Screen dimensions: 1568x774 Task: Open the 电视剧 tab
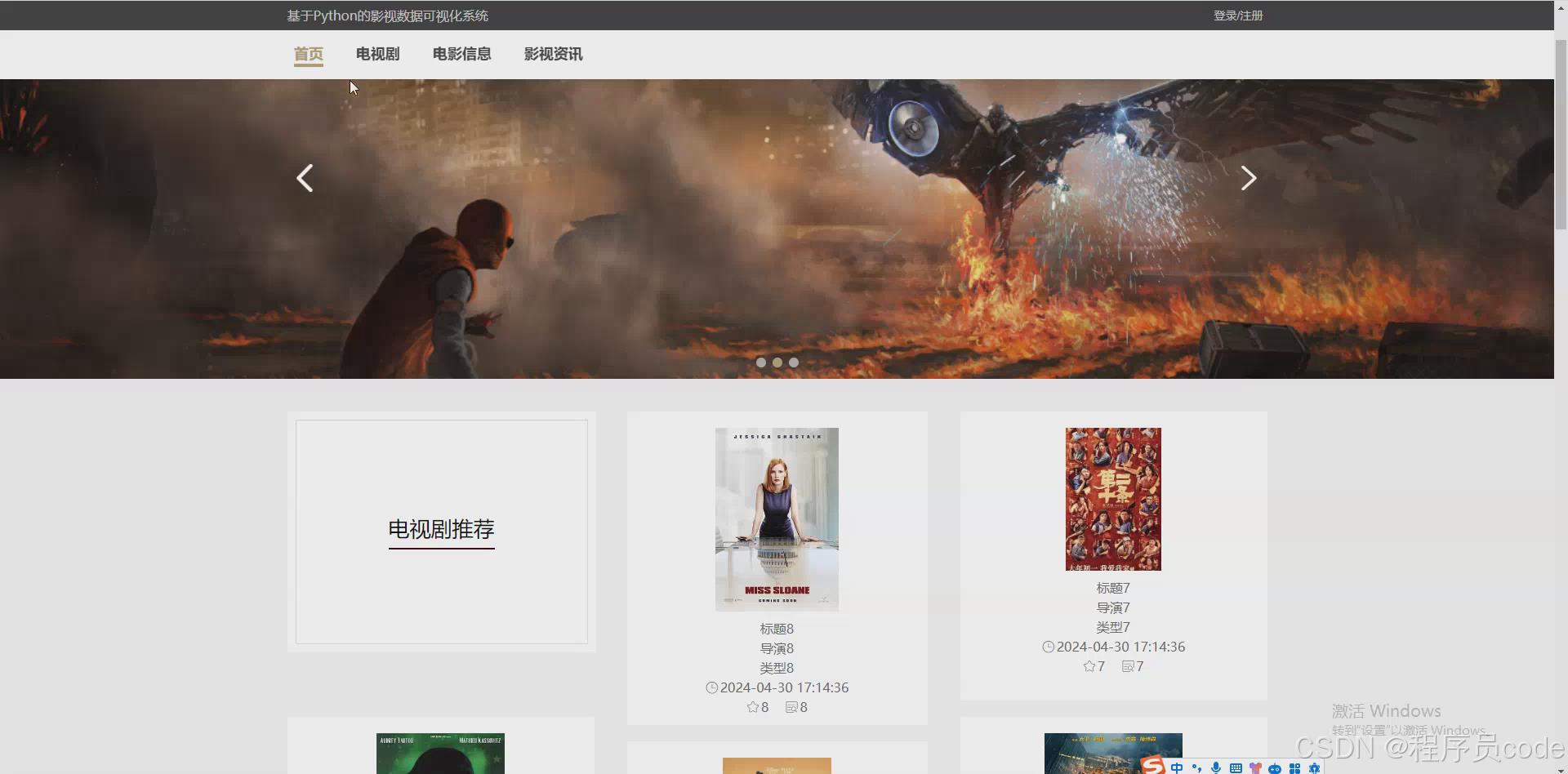pyautogui.click(x=377, y=54)
